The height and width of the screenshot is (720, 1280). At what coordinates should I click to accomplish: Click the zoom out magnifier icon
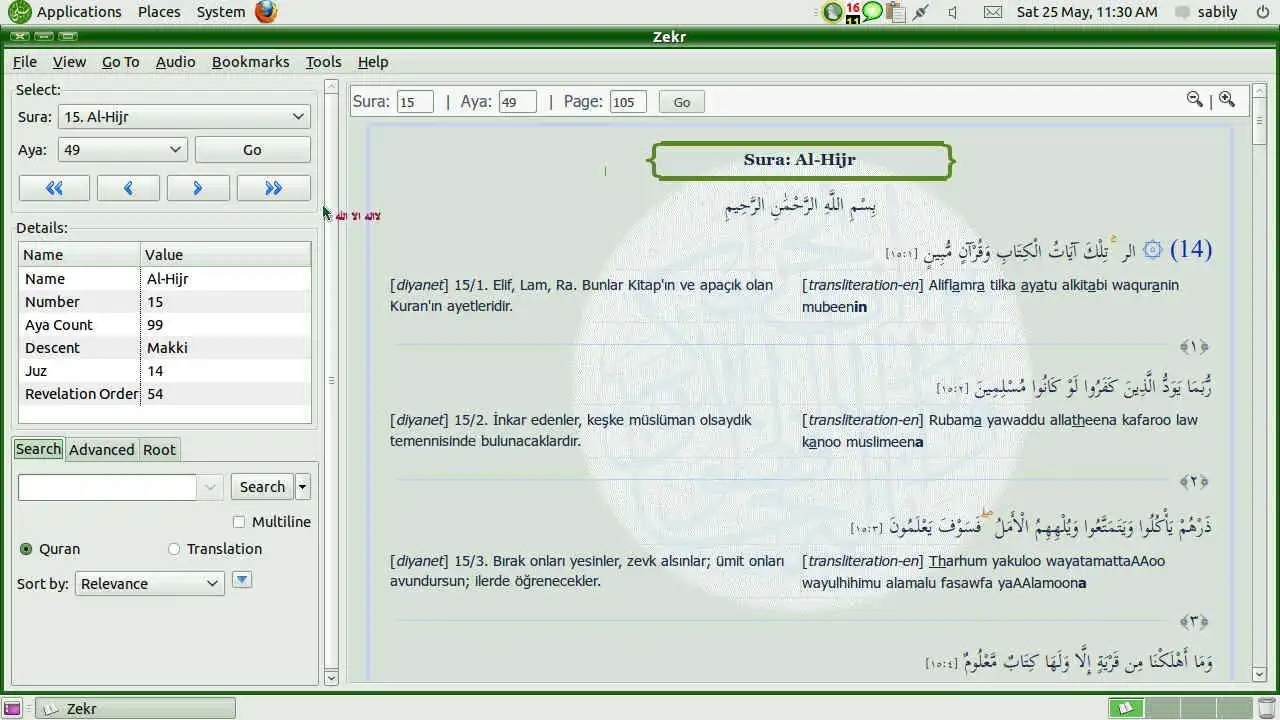coord(1194,99)
